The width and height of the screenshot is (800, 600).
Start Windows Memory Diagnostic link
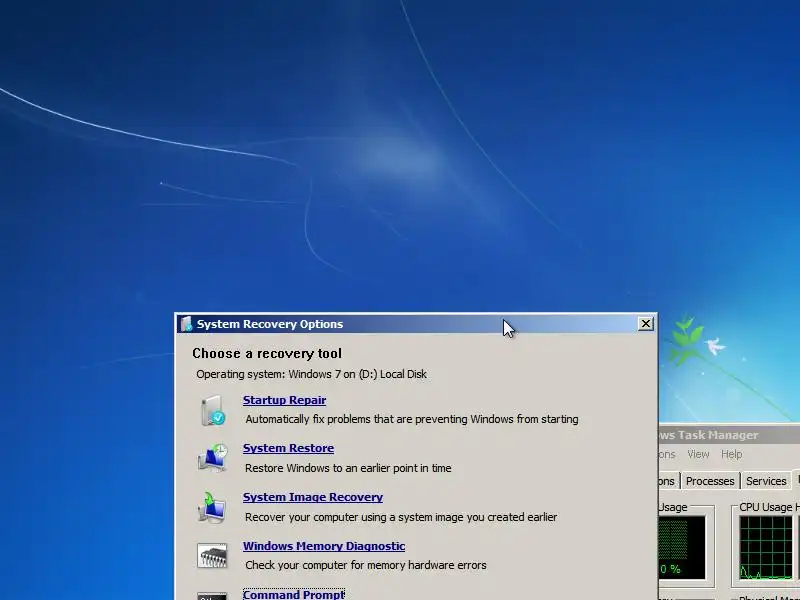(x=324, y=546)
